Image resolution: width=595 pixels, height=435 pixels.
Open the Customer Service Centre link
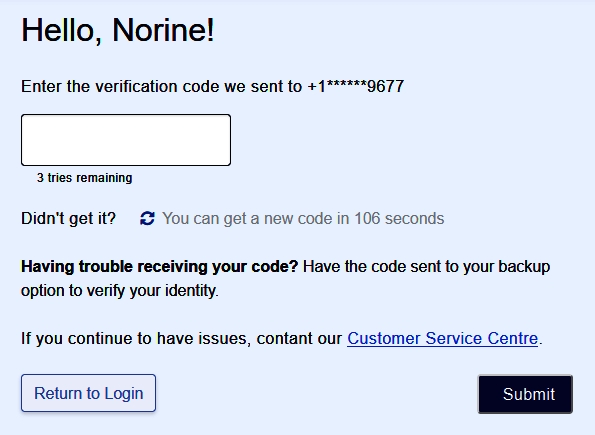coord(442,338)
